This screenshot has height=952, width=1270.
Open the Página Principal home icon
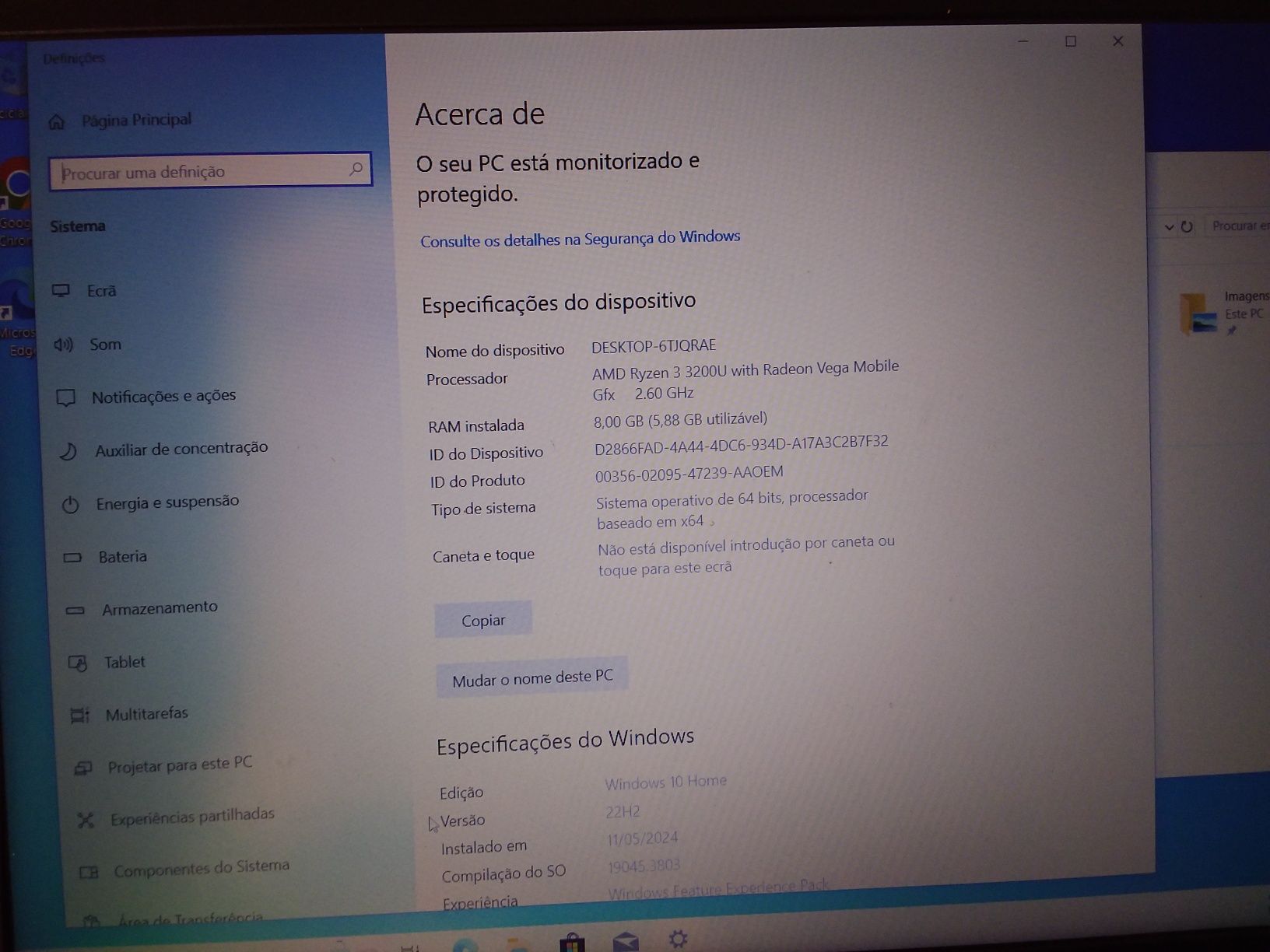(x=57, y=122)
